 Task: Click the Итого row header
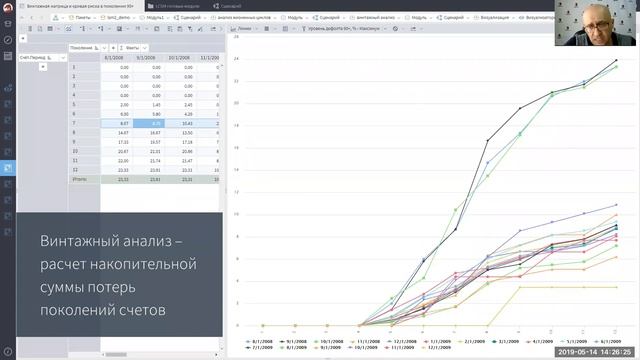(x=84, y=179)
